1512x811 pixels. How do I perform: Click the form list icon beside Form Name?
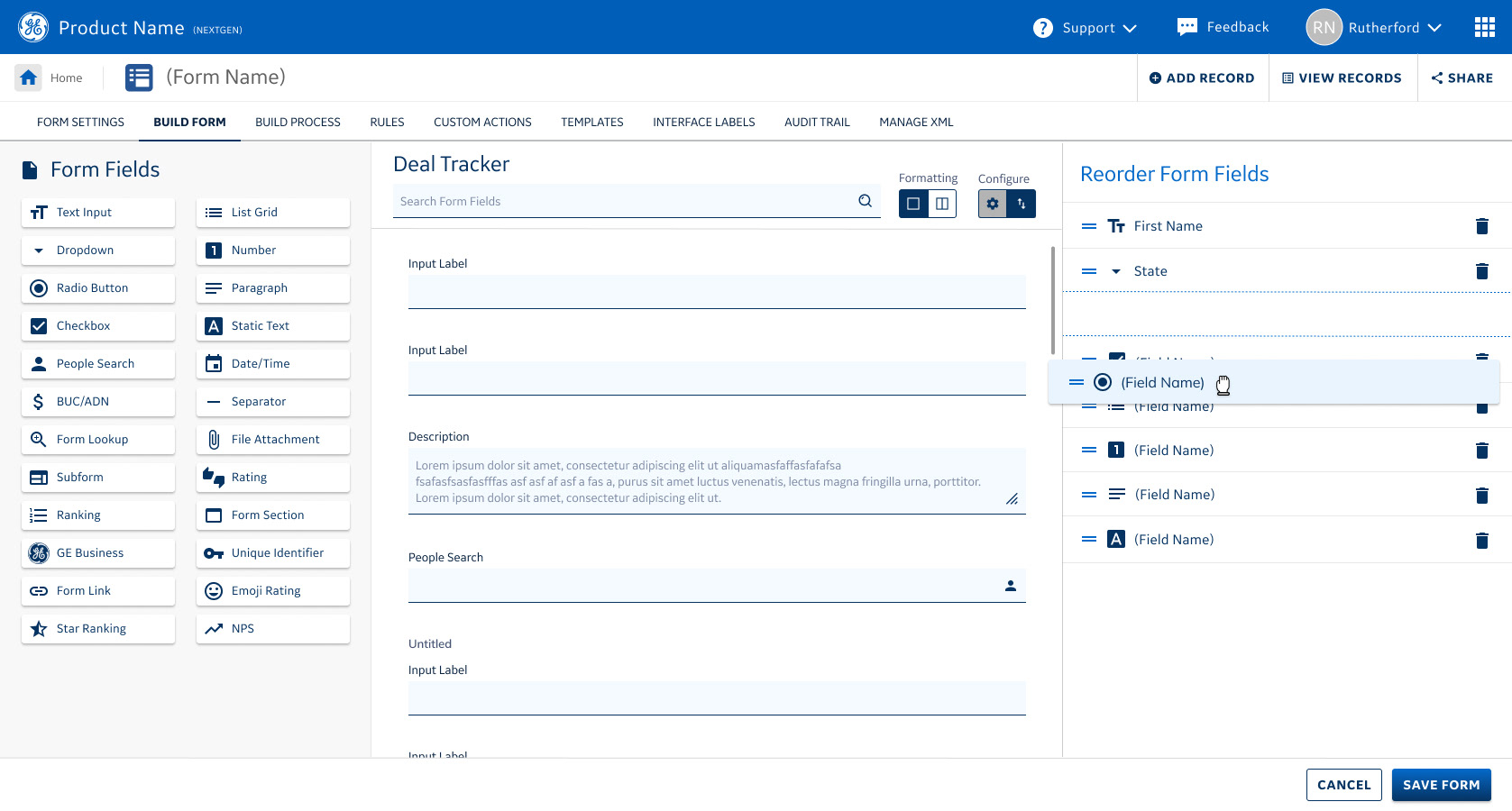pyautogui.click(x=139, y=77)
